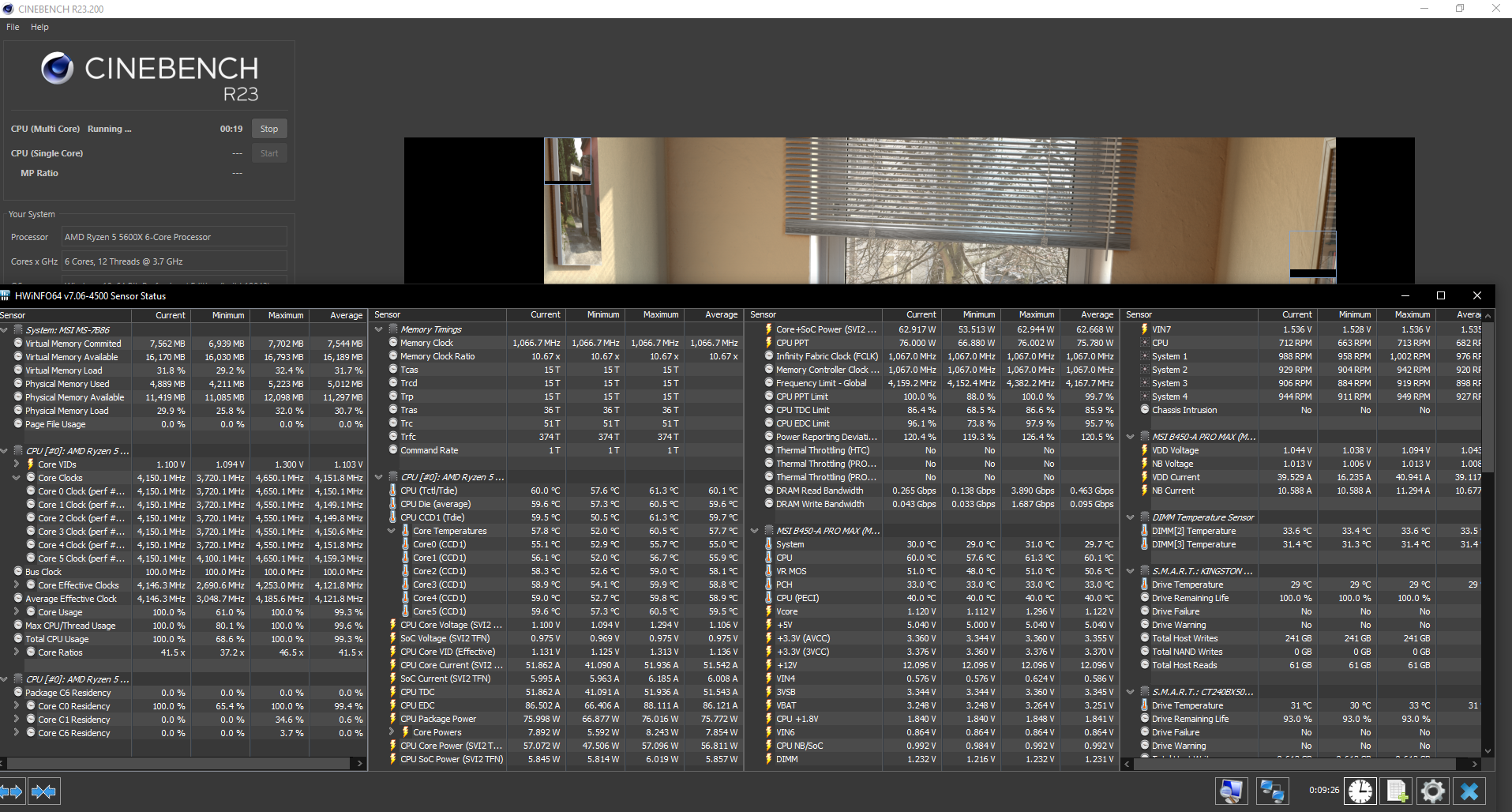Screen dimensions: 1512x812
Task: Click the blue X close sensors icon
Action: click(1469, 791)
